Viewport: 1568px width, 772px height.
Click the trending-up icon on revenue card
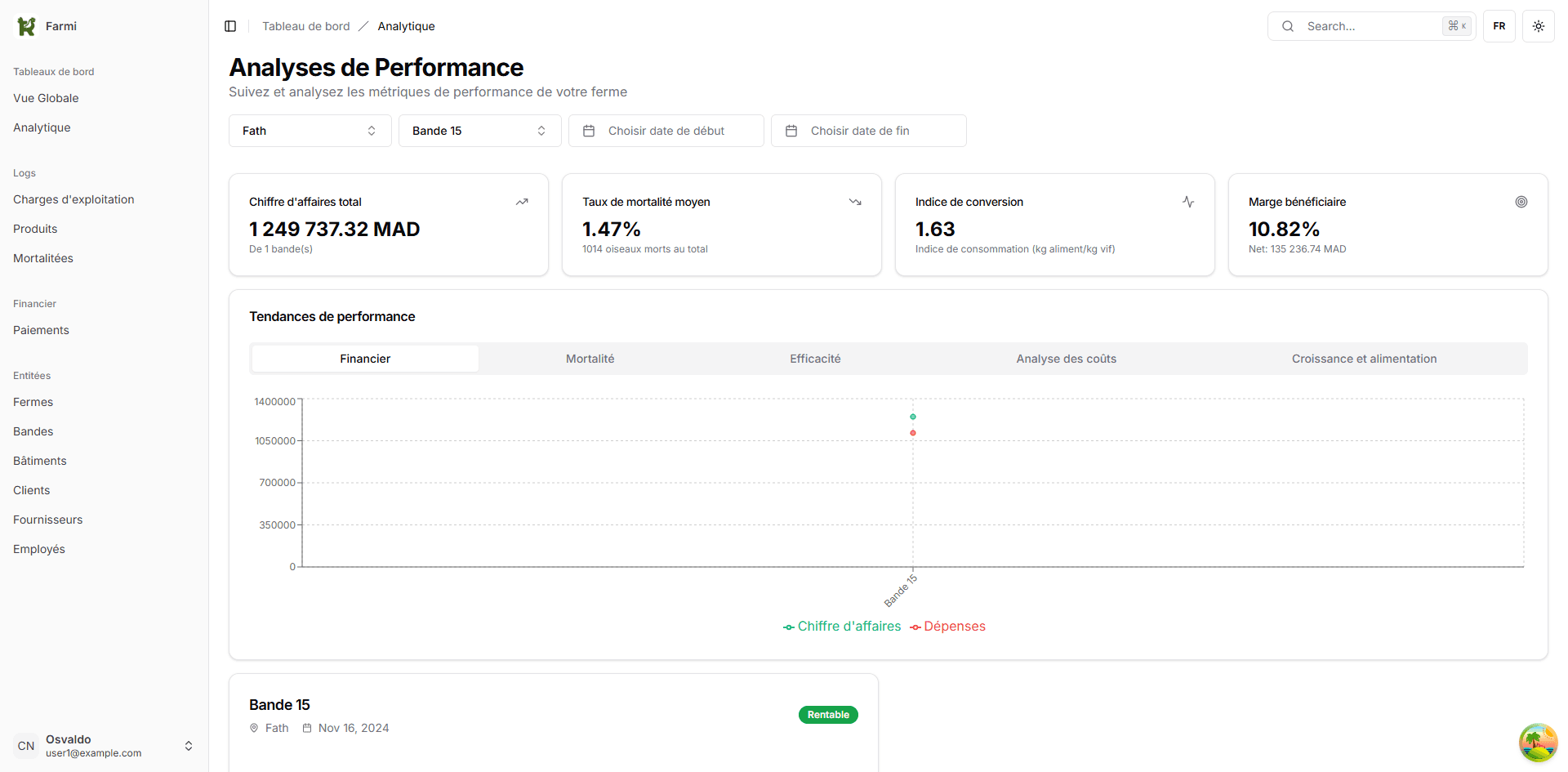[522, 202]
